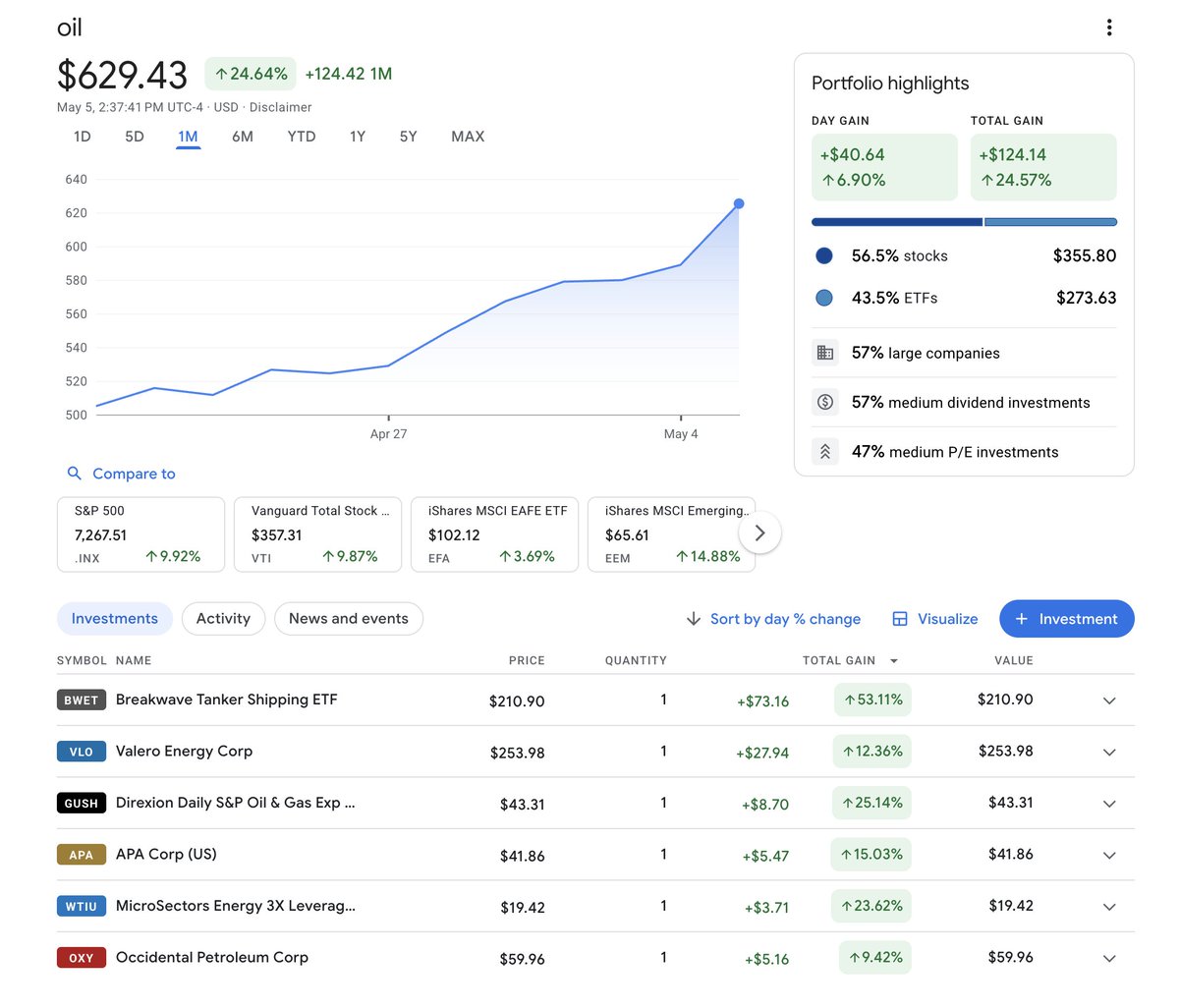Click the add Investment button
This screenshot has width=1179, height=1008.
(x=1067, y=619)
